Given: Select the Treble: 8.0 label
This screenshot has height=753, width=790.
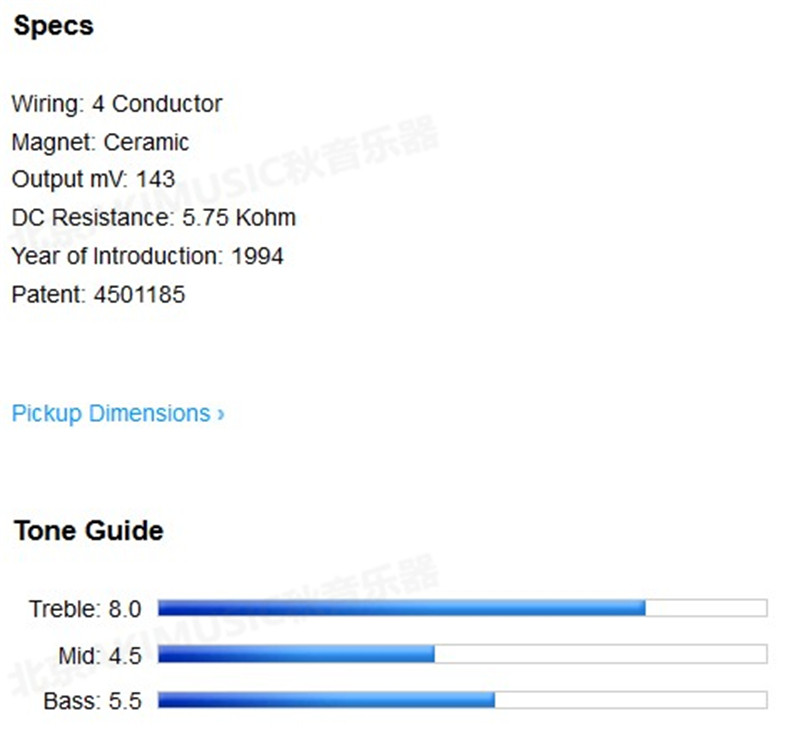Looking at the screenshot, I should [x=85, y=609].
